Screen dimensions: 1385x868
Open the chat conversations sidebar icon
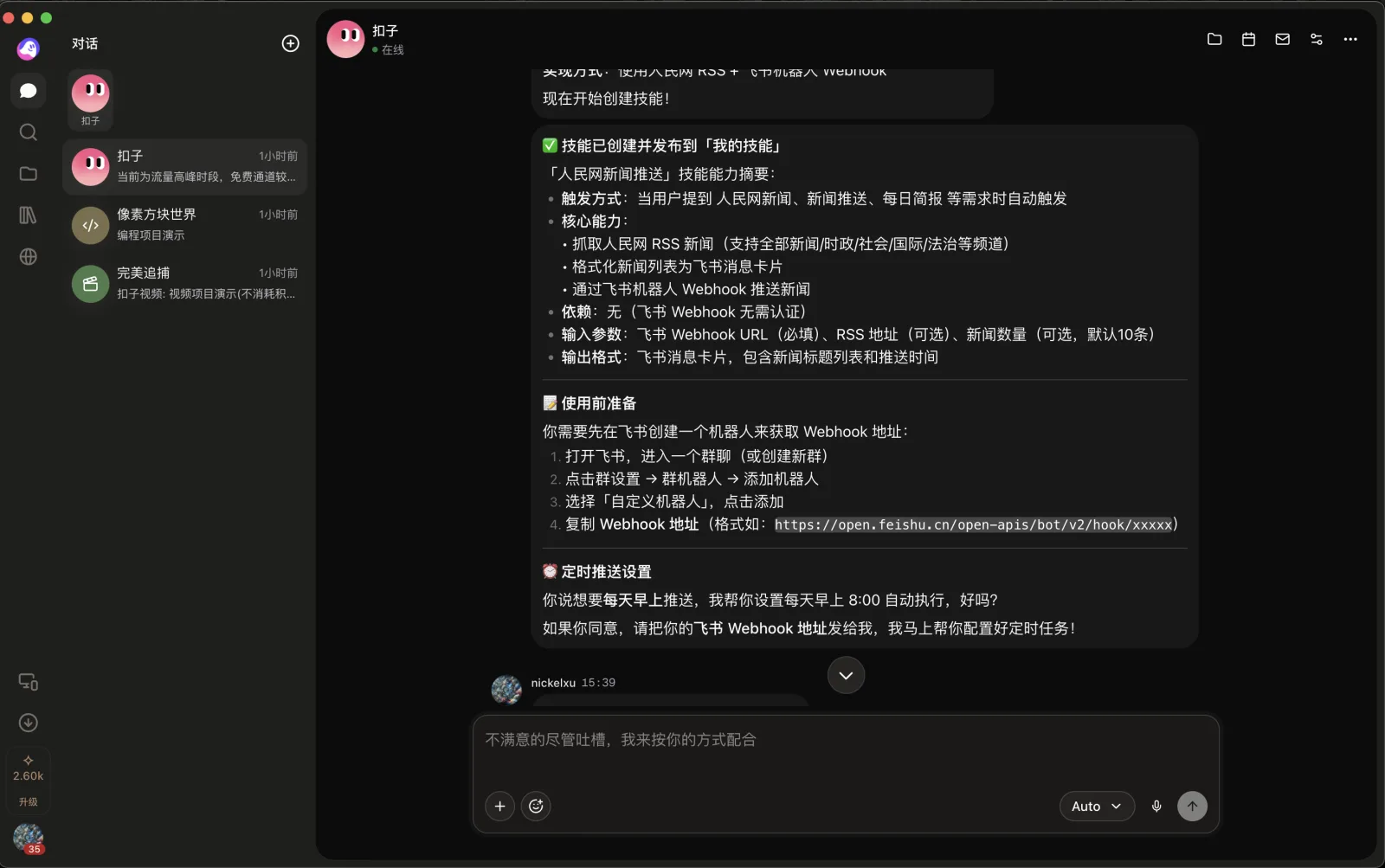coord(28,90)
